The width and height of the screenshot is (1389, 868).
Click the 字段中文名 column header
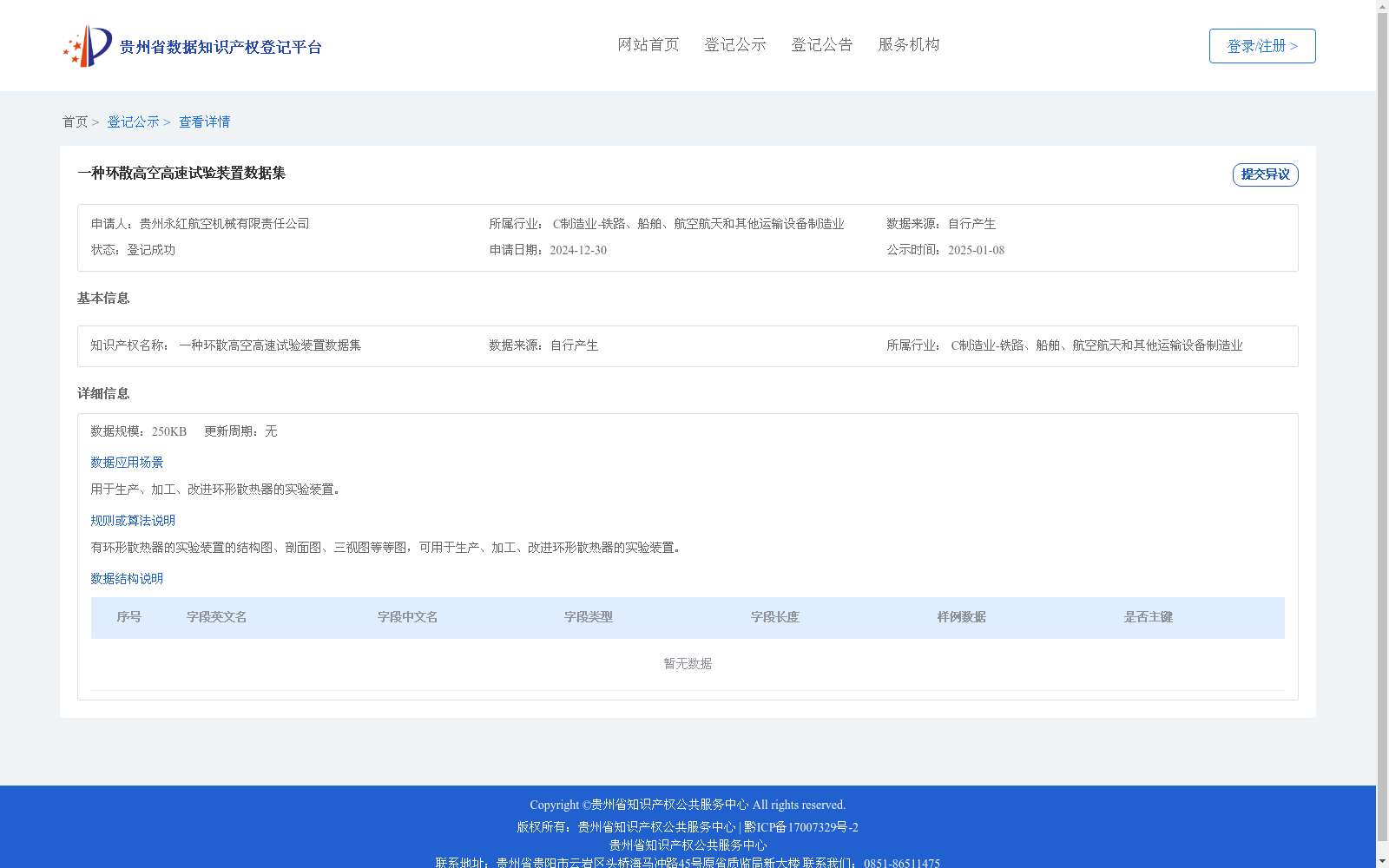[x=407, y=617]
